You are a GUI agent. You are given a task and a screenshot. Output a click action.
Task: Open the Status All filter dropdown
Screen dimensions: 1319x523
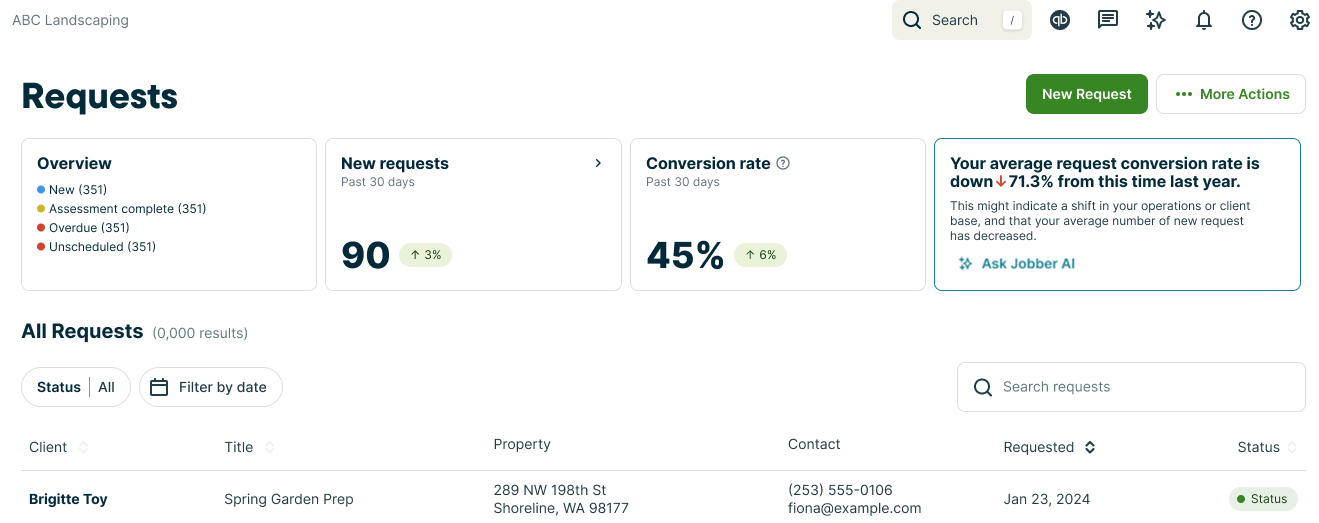(x=76, y=387)
